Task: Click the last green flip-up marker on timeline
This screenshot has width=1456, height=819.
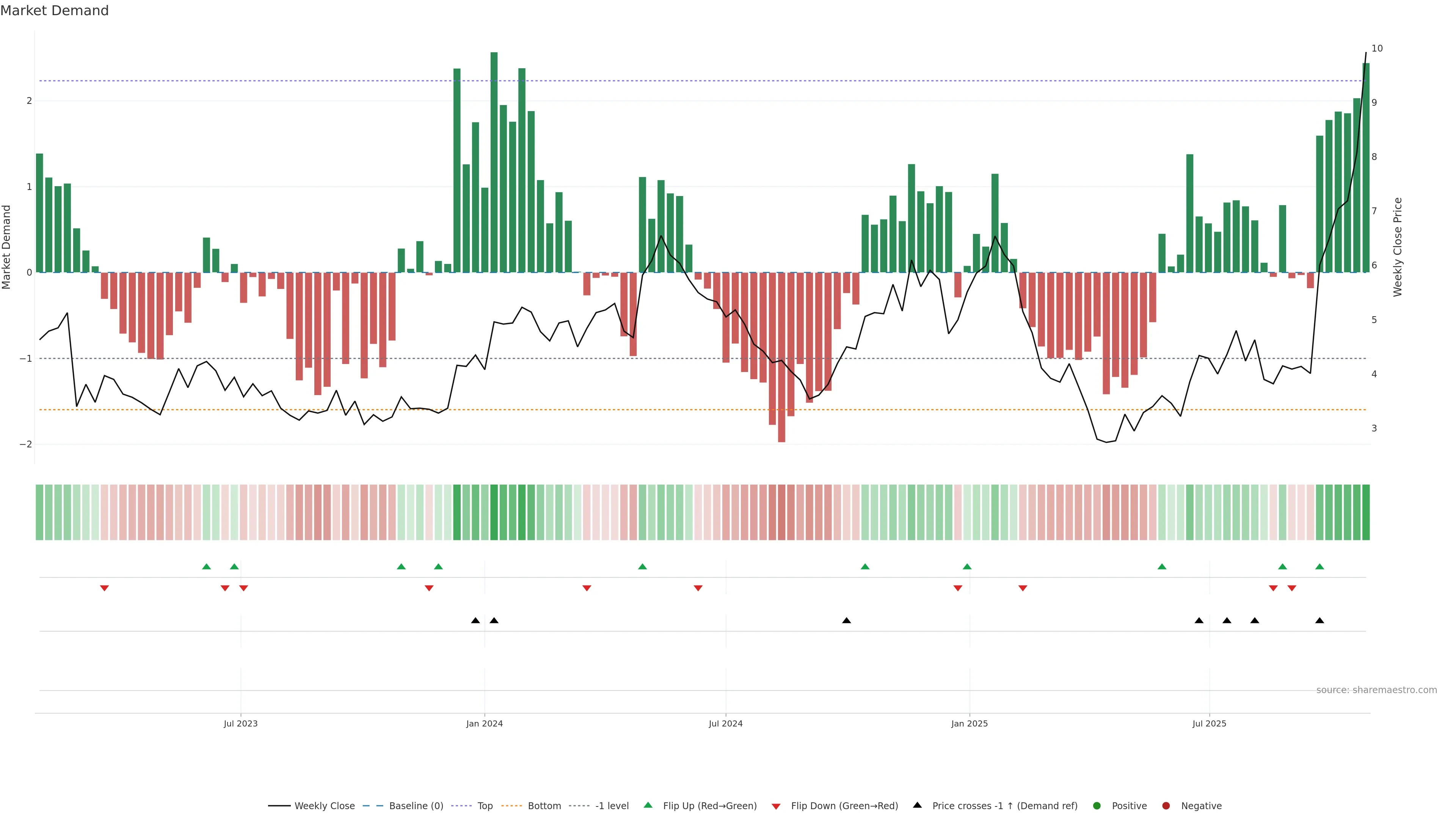Action: click(x=1320, y=566)
